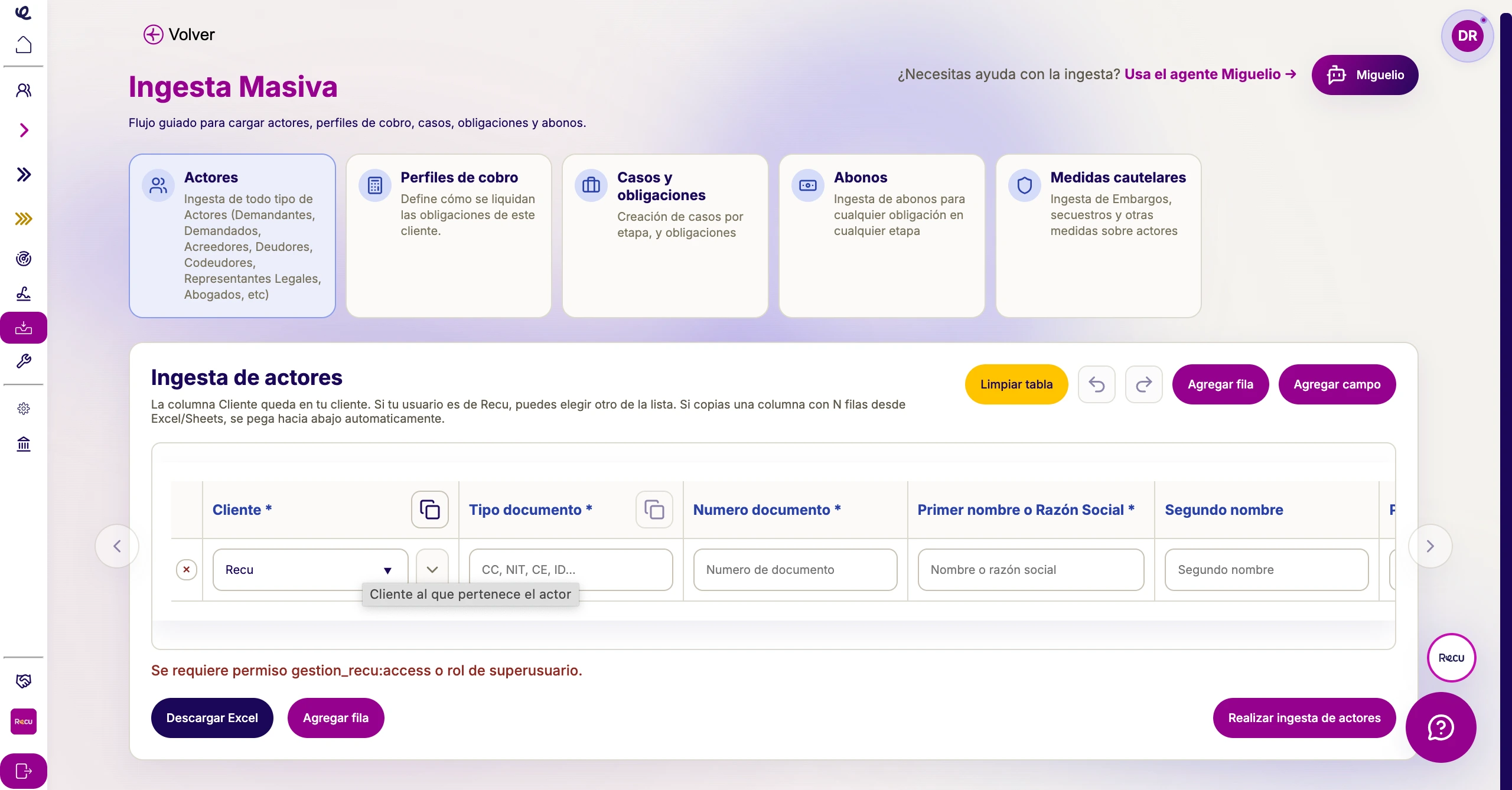Select the Perfiles de cobro card
This screenshot has height=790, width=1512.
[449, 236]
